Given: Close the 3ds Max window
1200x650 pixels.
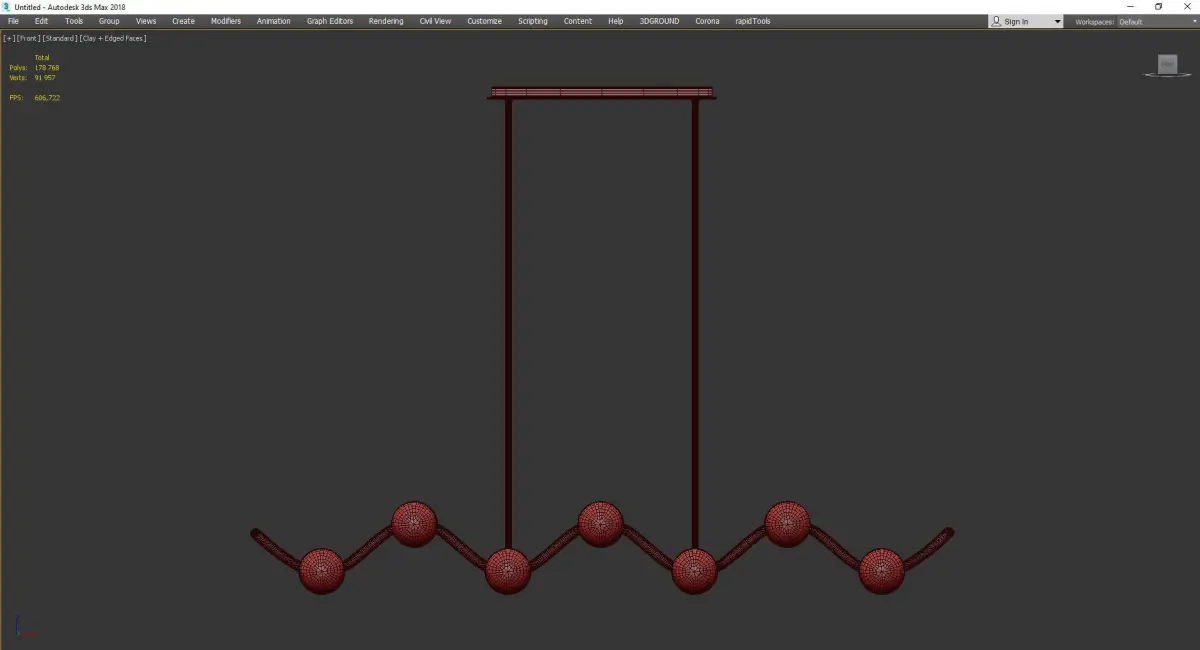Looking at the screenshot, I should point(1186,7).
